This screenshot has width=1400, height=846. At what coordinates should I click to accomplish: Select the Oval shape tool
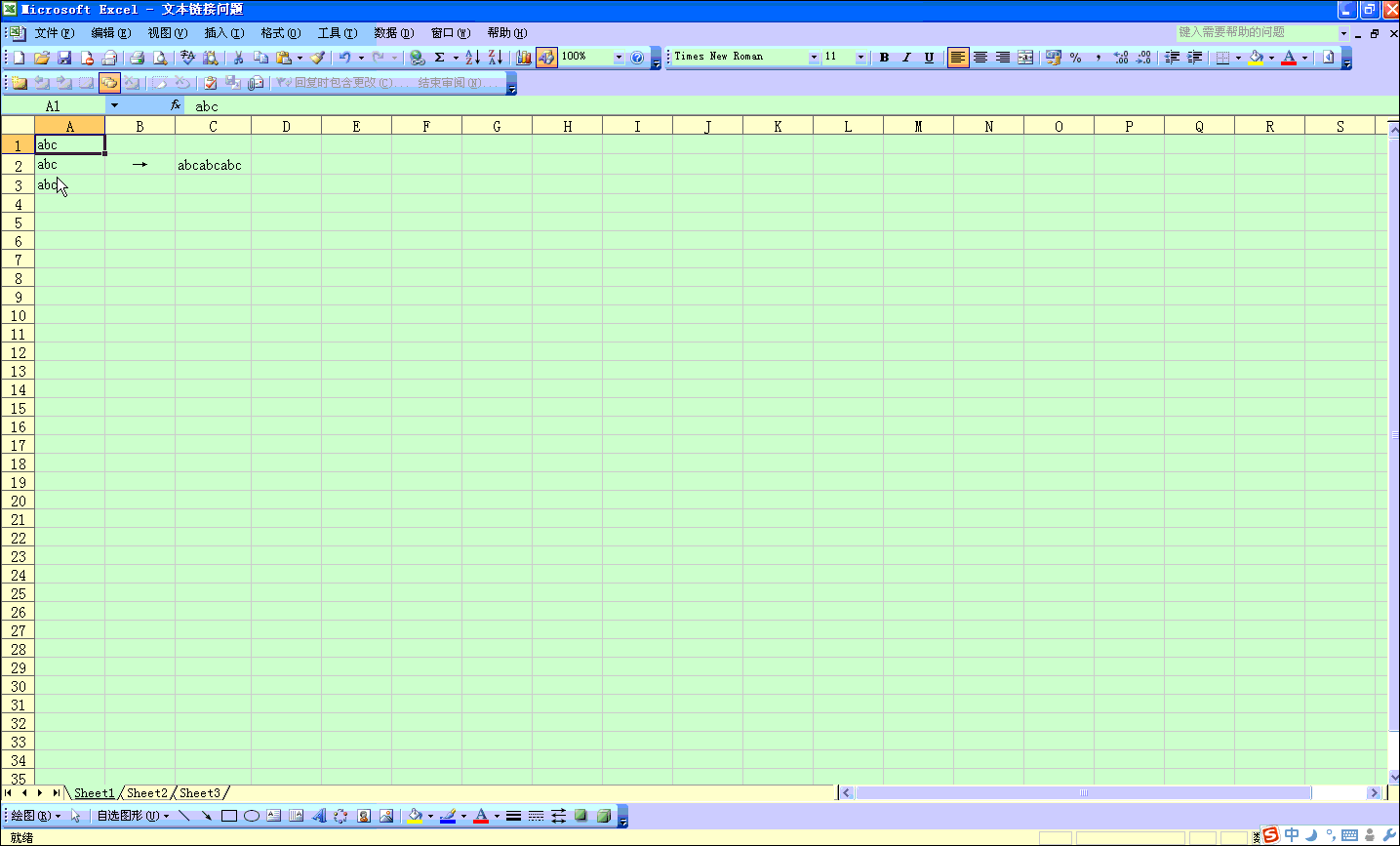[x=252, y=816]
